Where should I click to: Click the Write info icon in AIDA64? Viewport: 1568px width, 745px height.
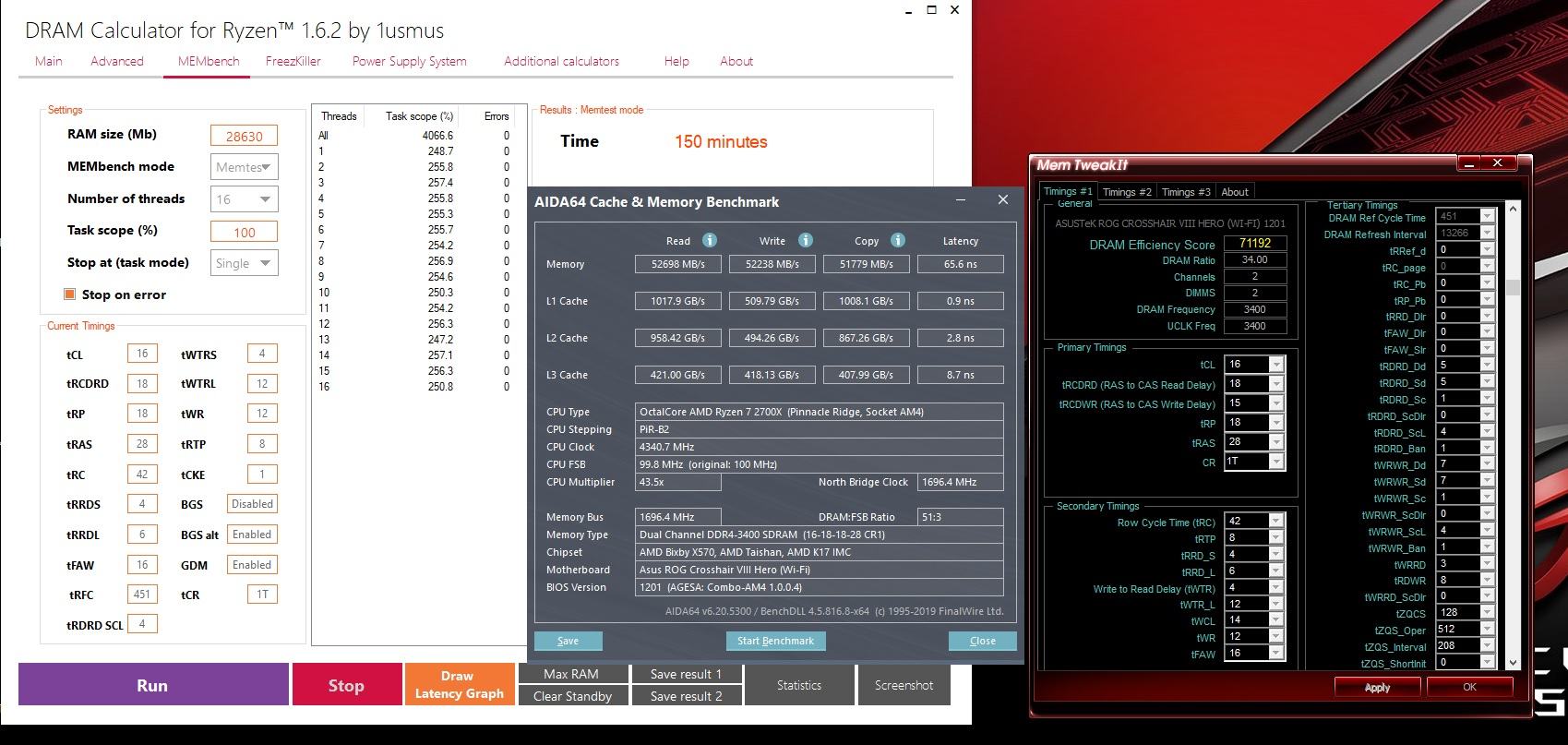click(806, 240)
